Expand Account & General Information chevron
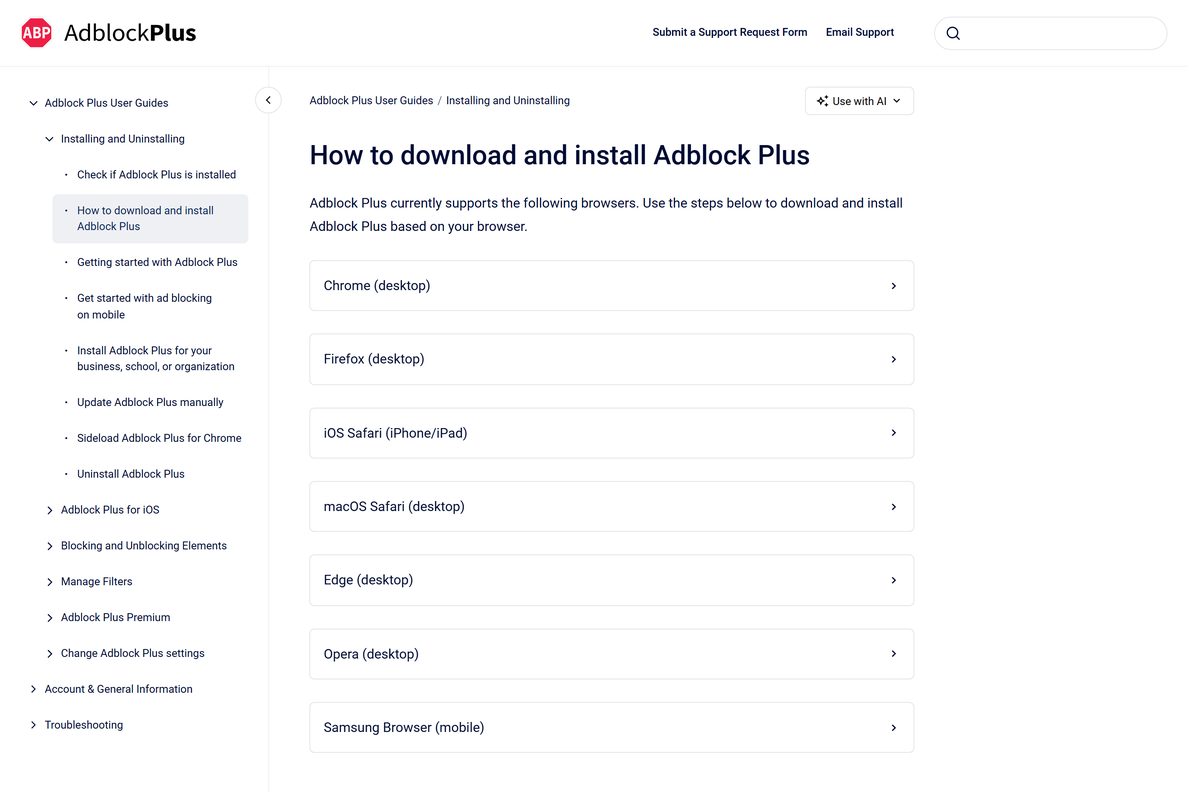The height and width of the screenshot is (792, 1200). point(33,689)
